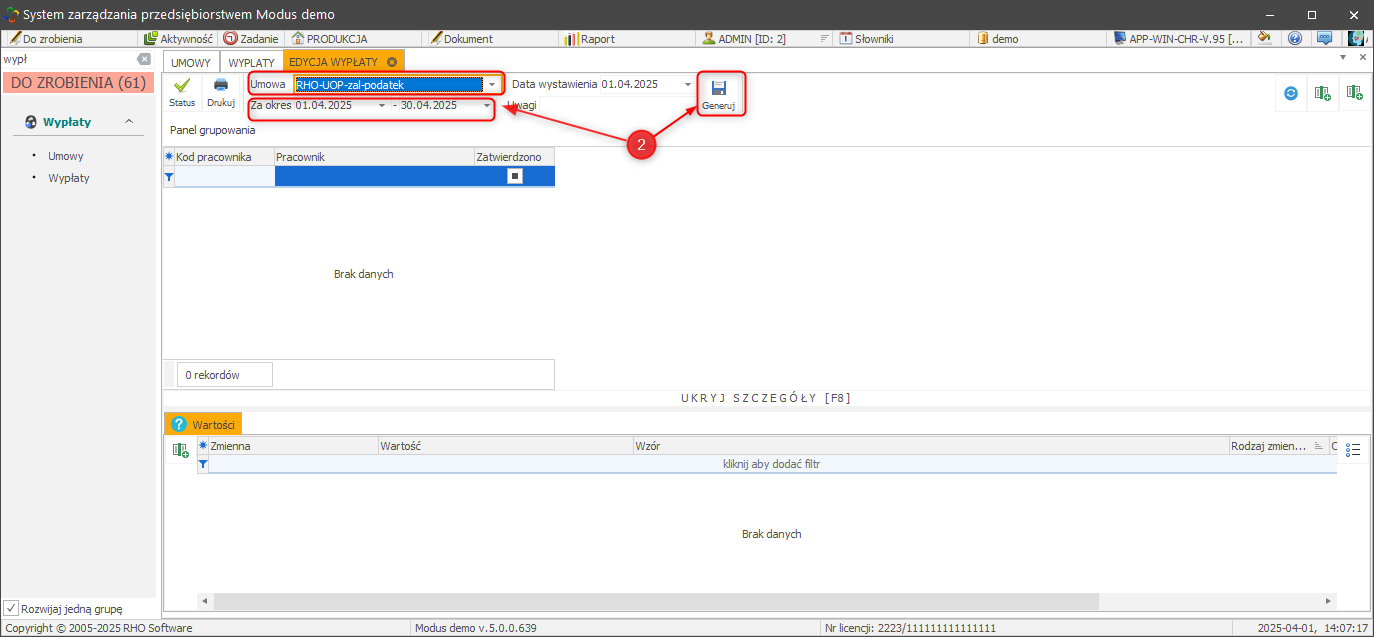This screenshot has width=1374, height=637.
Task: Click the demo database toolbar item
Action: pos(997,38)
